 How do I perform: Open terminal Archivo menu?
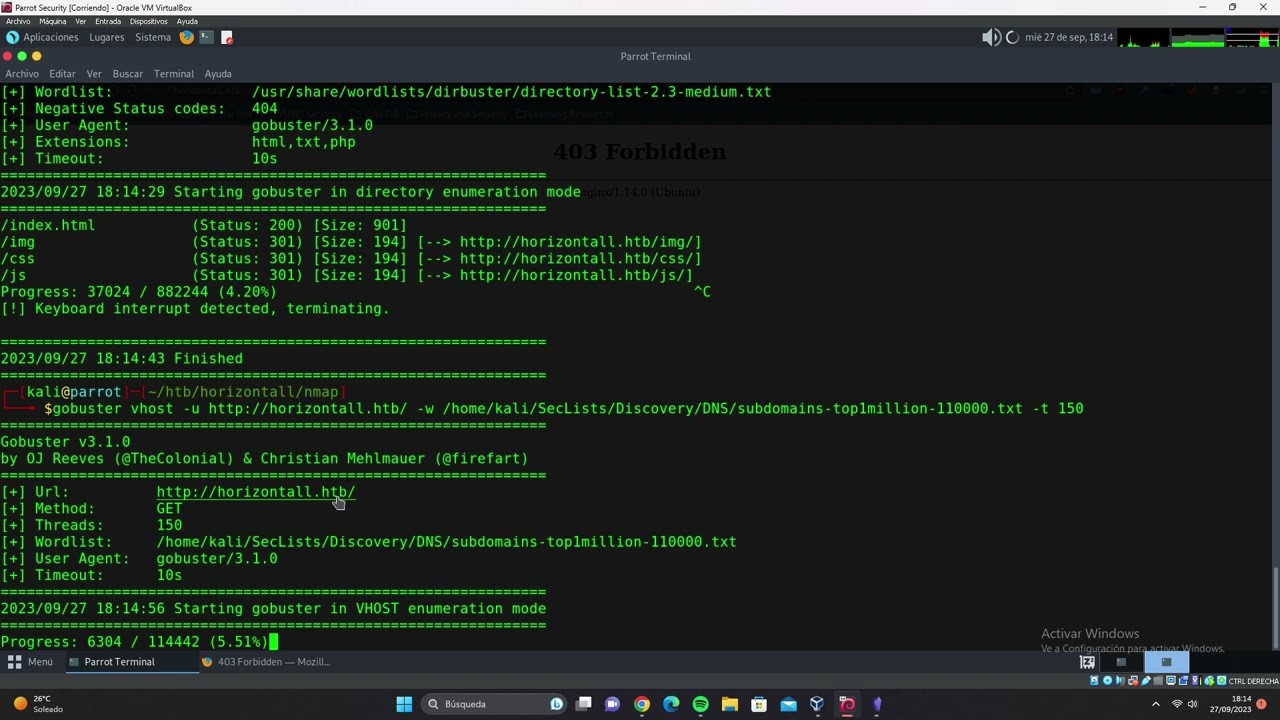click(22, 74)
